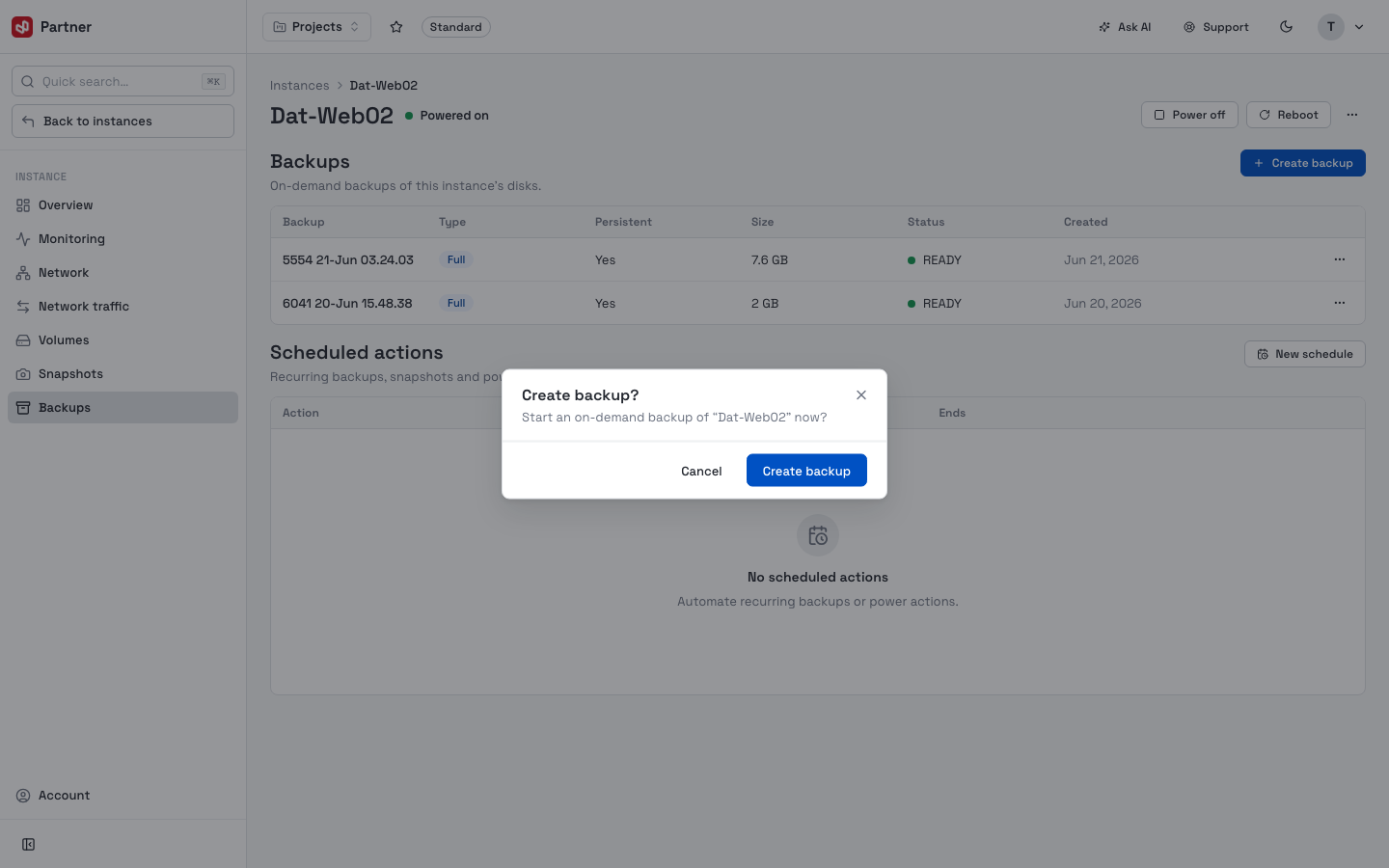
Task: Click the Partner logo icon
Action: tap(22, 27)
